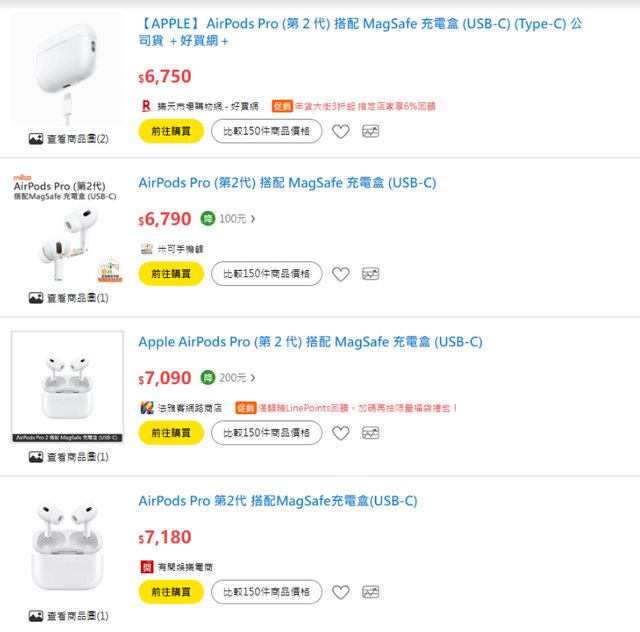Click the 法雅客網路商店 store logo
640x632 pixels.
click(145, 407)
